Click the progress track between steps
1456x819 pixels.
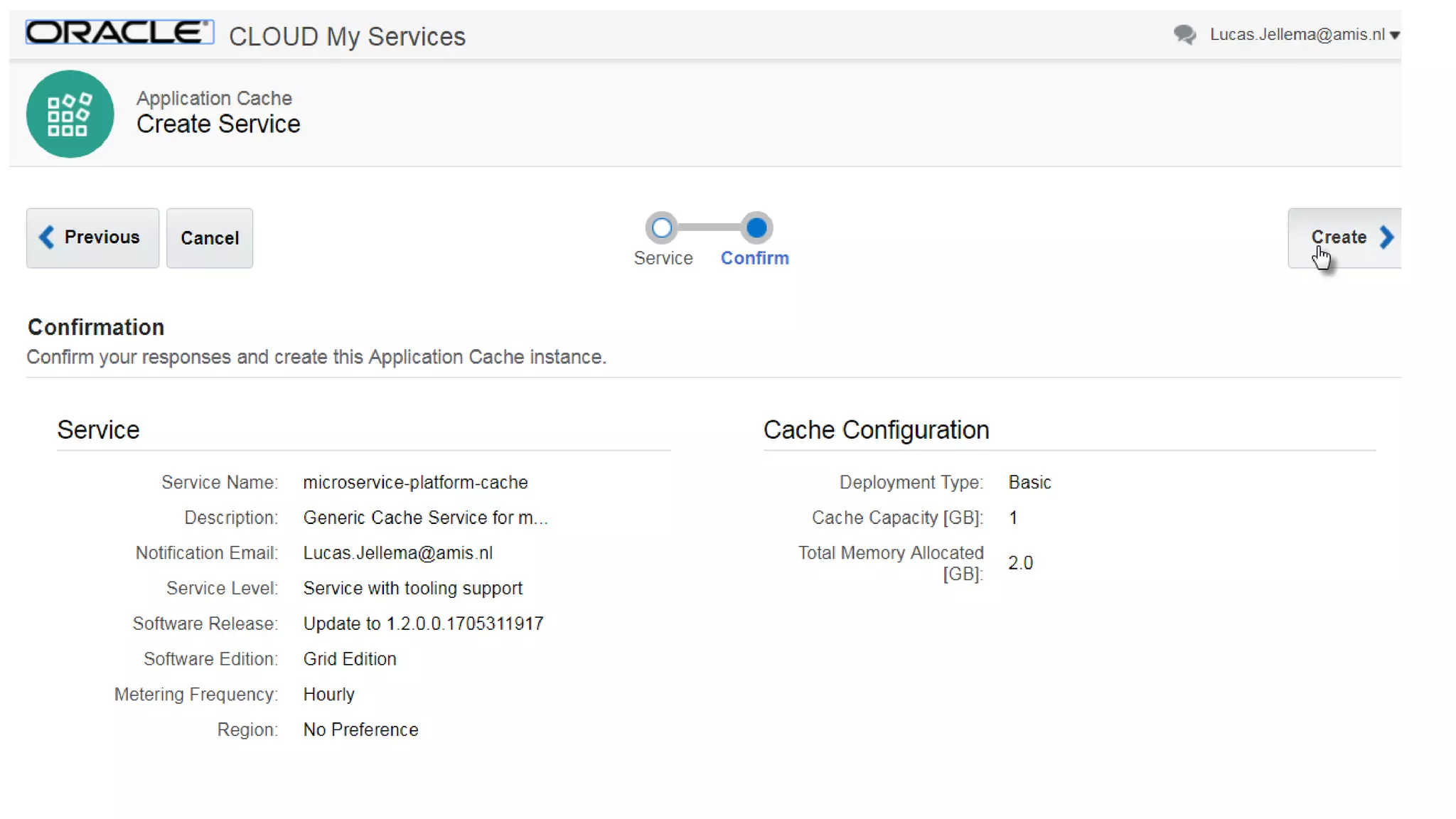point(709,228)
